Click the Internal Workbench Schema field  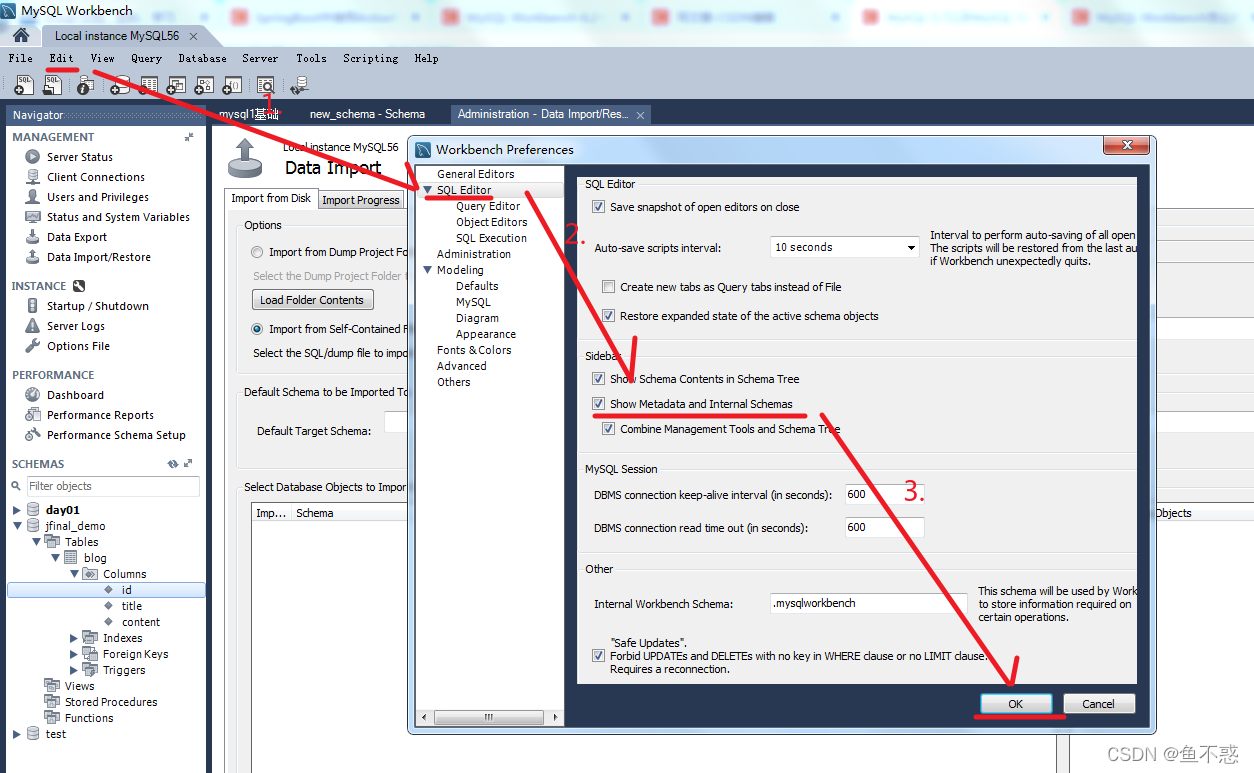pyautogui.click(x=868, y=603)
